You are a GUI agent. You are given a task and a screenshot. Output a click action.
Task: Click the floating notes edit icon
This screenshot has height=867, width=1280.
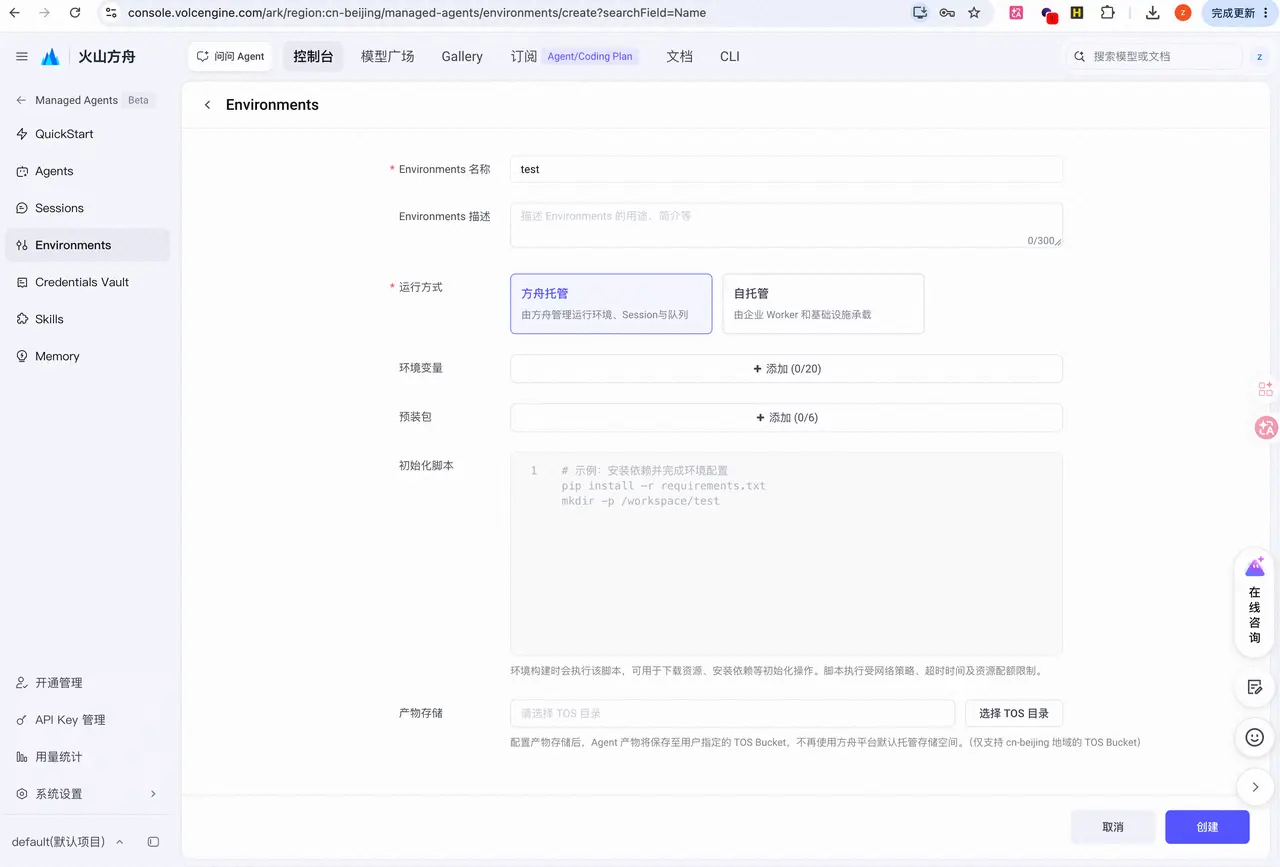(1255, 687)
